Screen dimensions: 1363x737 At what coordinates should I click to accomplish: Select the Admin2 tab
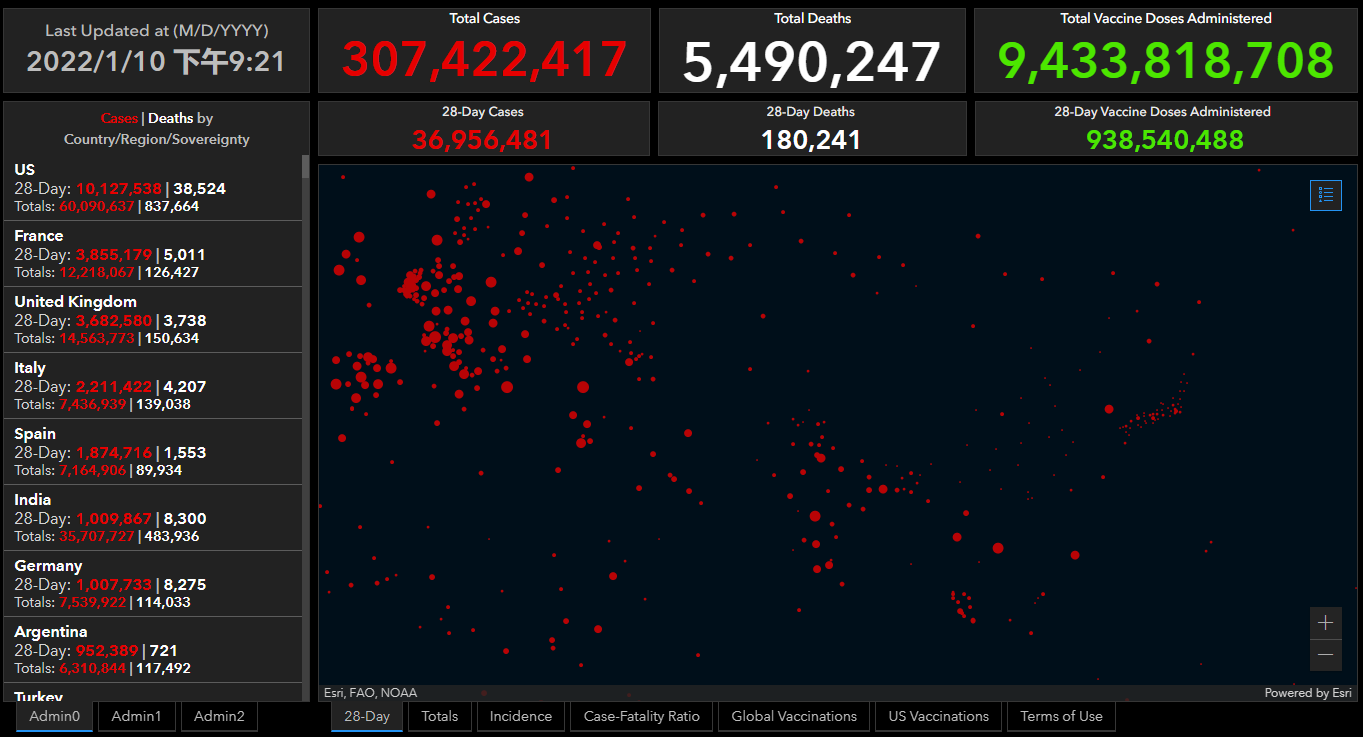coord(219,716)
